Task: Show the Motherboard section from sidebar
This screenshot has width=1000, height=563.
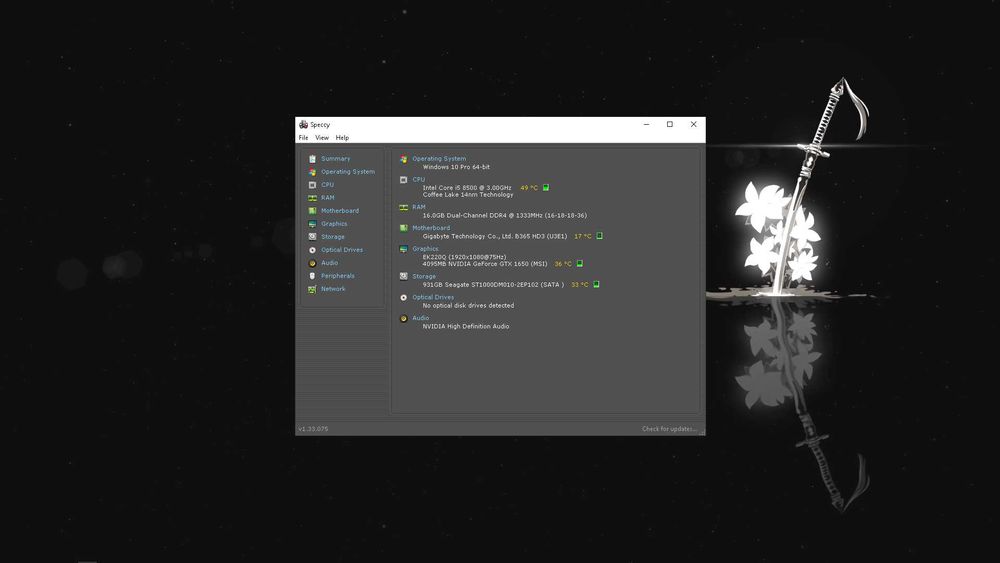Action: pyautogui.click(x=340, y=211)
